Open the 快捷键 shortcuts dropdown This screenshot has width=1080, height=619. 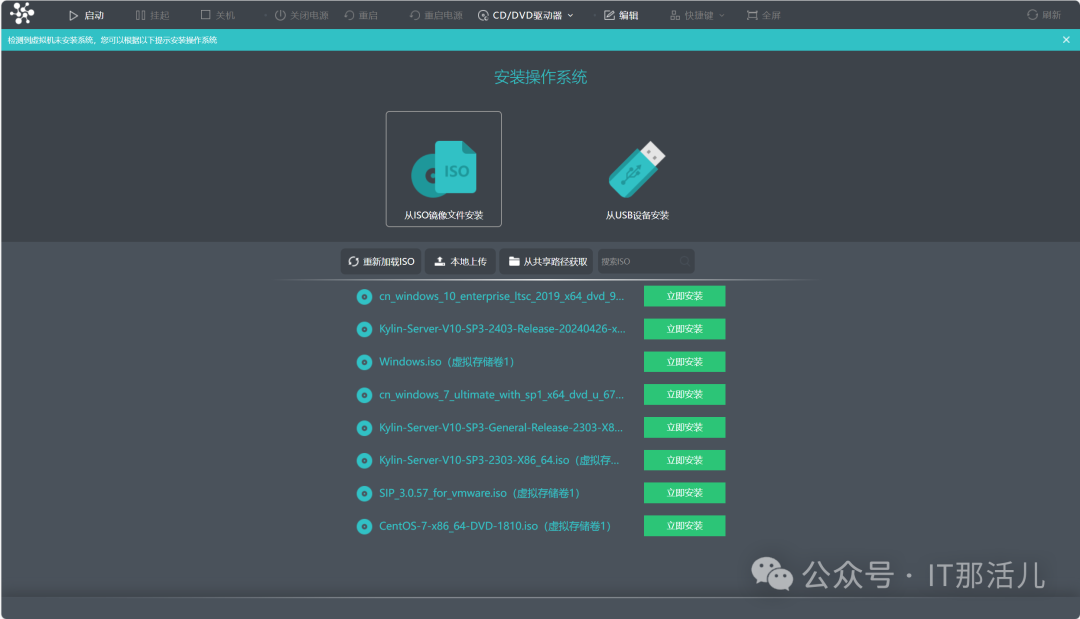(697, 15)
